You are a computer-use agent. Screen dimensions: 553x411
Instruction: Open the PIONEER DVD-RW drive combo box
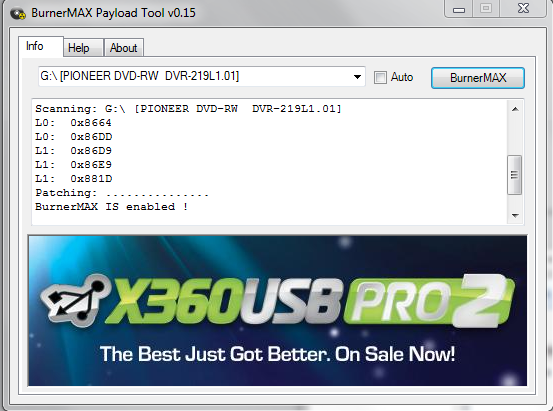201,76
